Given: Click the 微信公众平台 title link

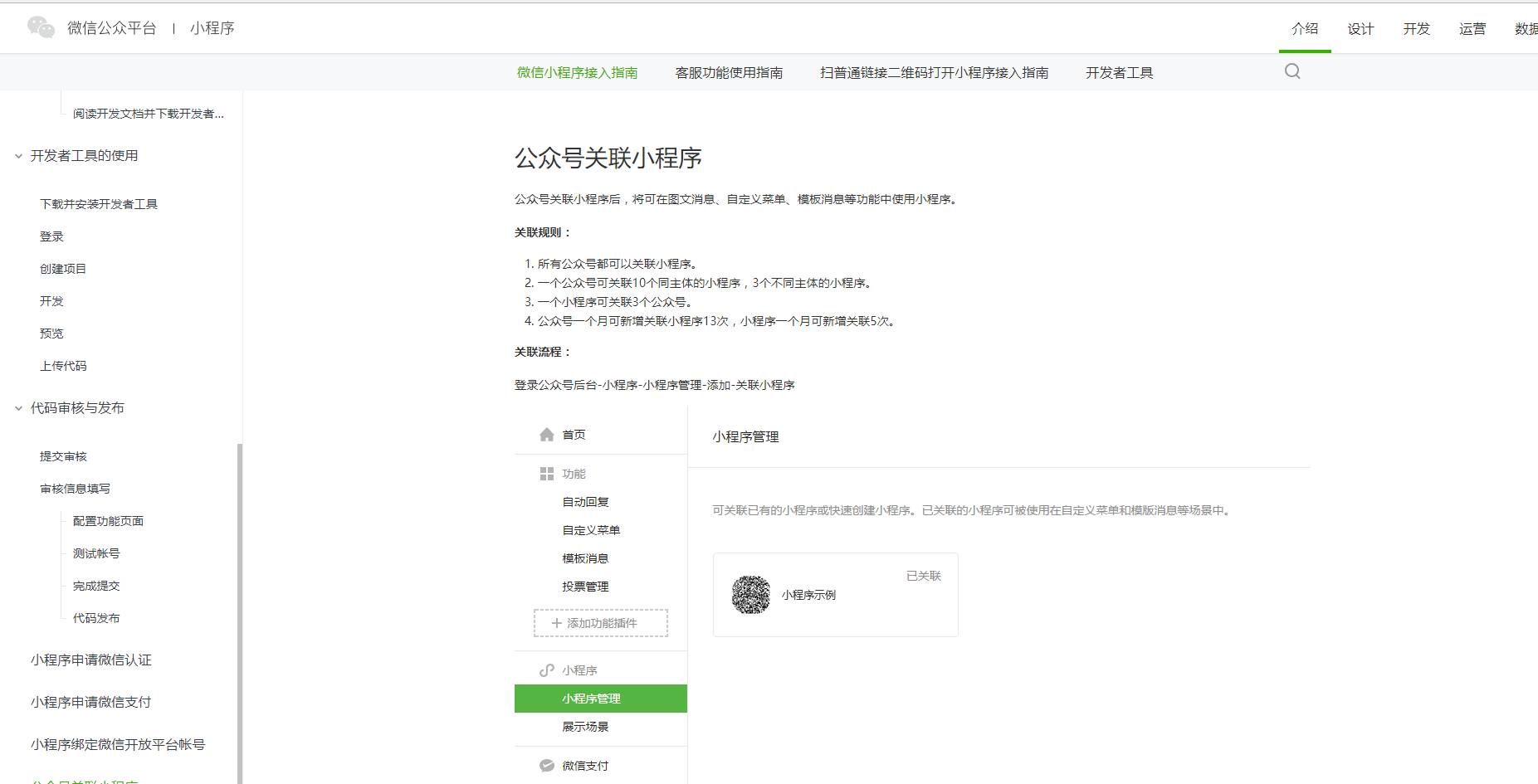Looking at the screenshot, I should tap(111, 28).
